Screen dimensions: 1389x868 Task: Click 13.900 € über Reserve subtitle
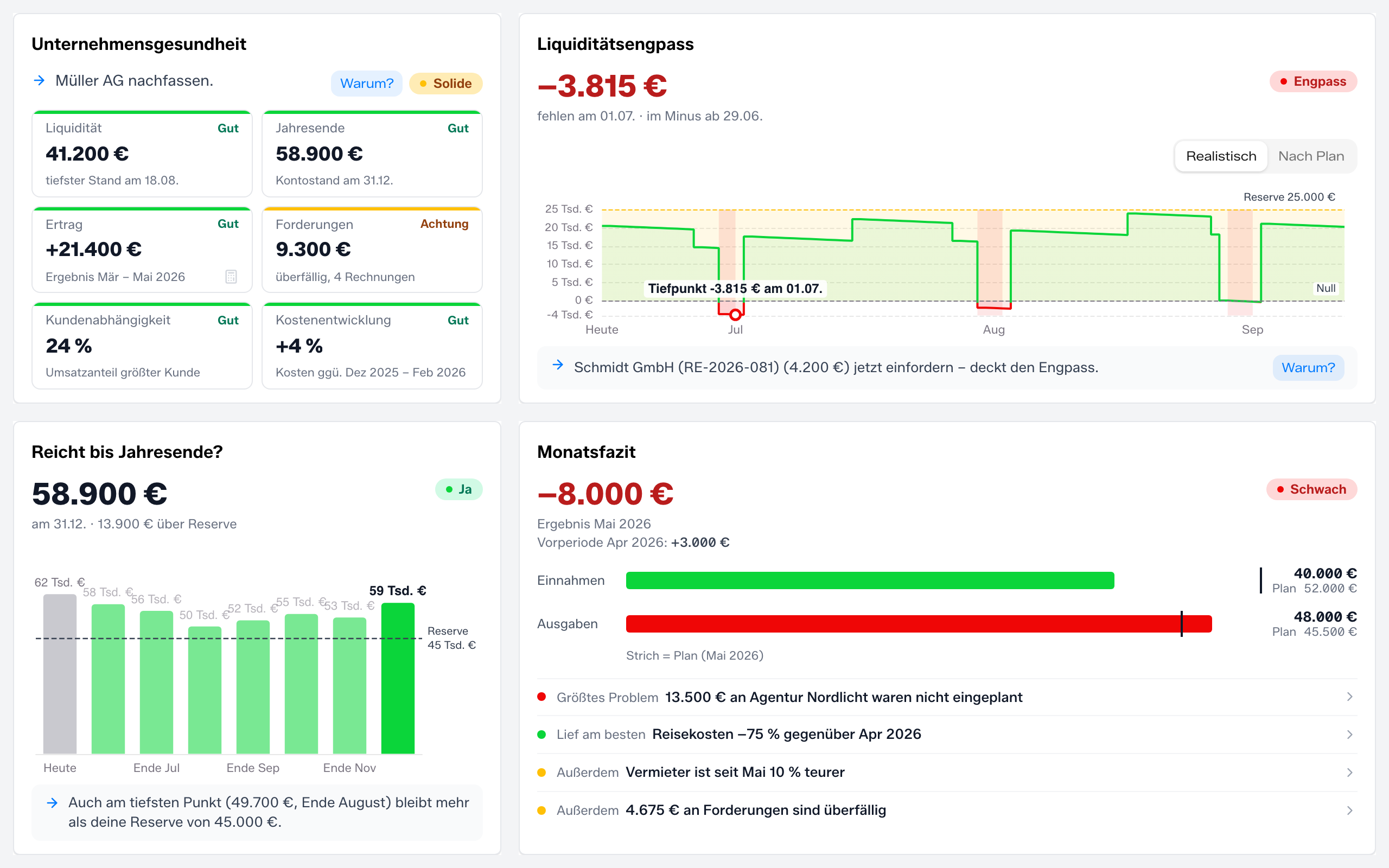(x=167, y=524)
